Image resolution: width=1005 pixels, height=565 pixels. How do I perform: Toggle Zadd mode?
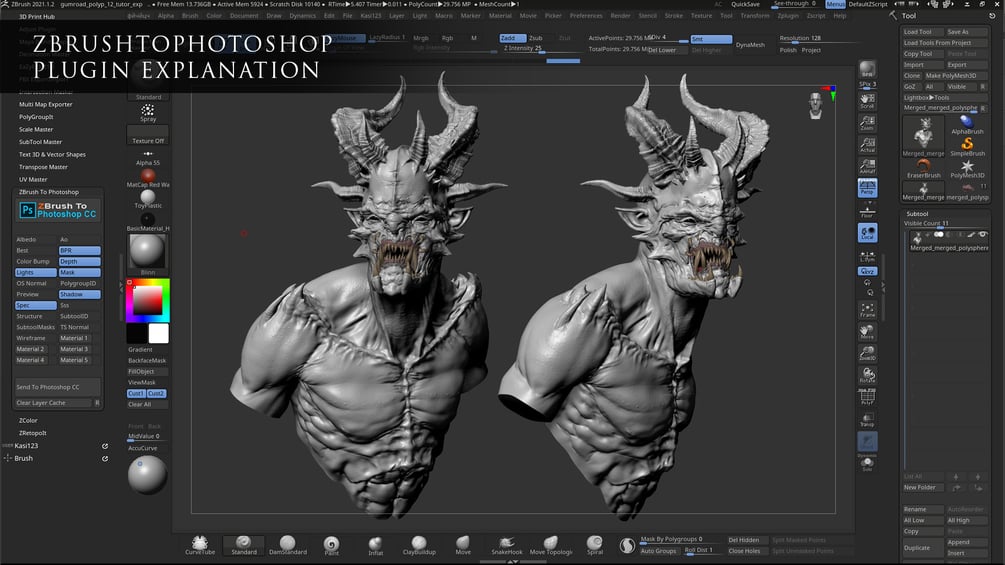(x=512, y=38)
